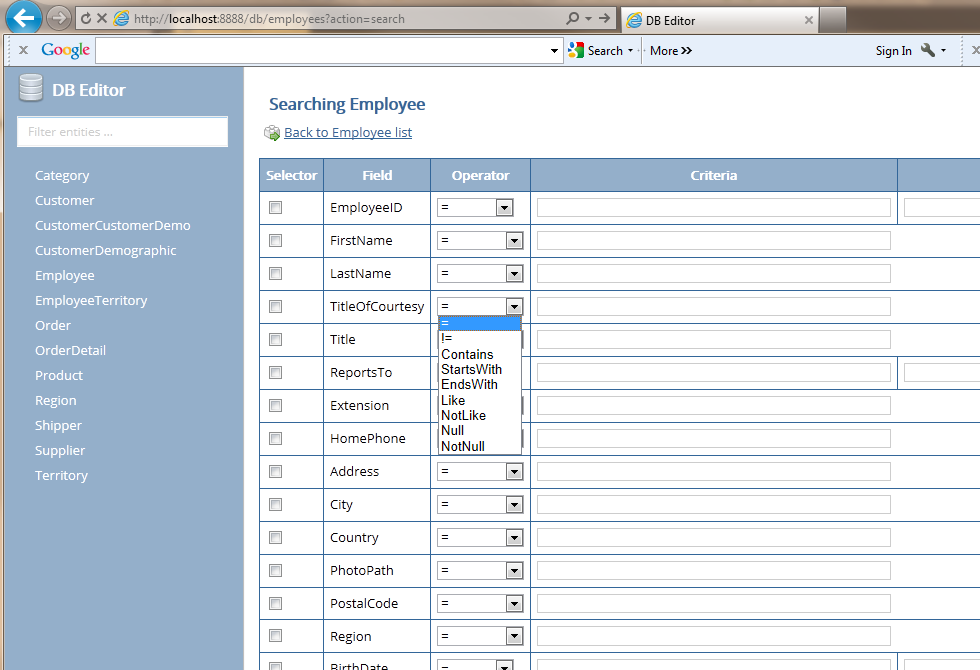Click the LastName criteria text field
Image resolution: width=980 pixels, height=670 pixels.
point(713,274)
